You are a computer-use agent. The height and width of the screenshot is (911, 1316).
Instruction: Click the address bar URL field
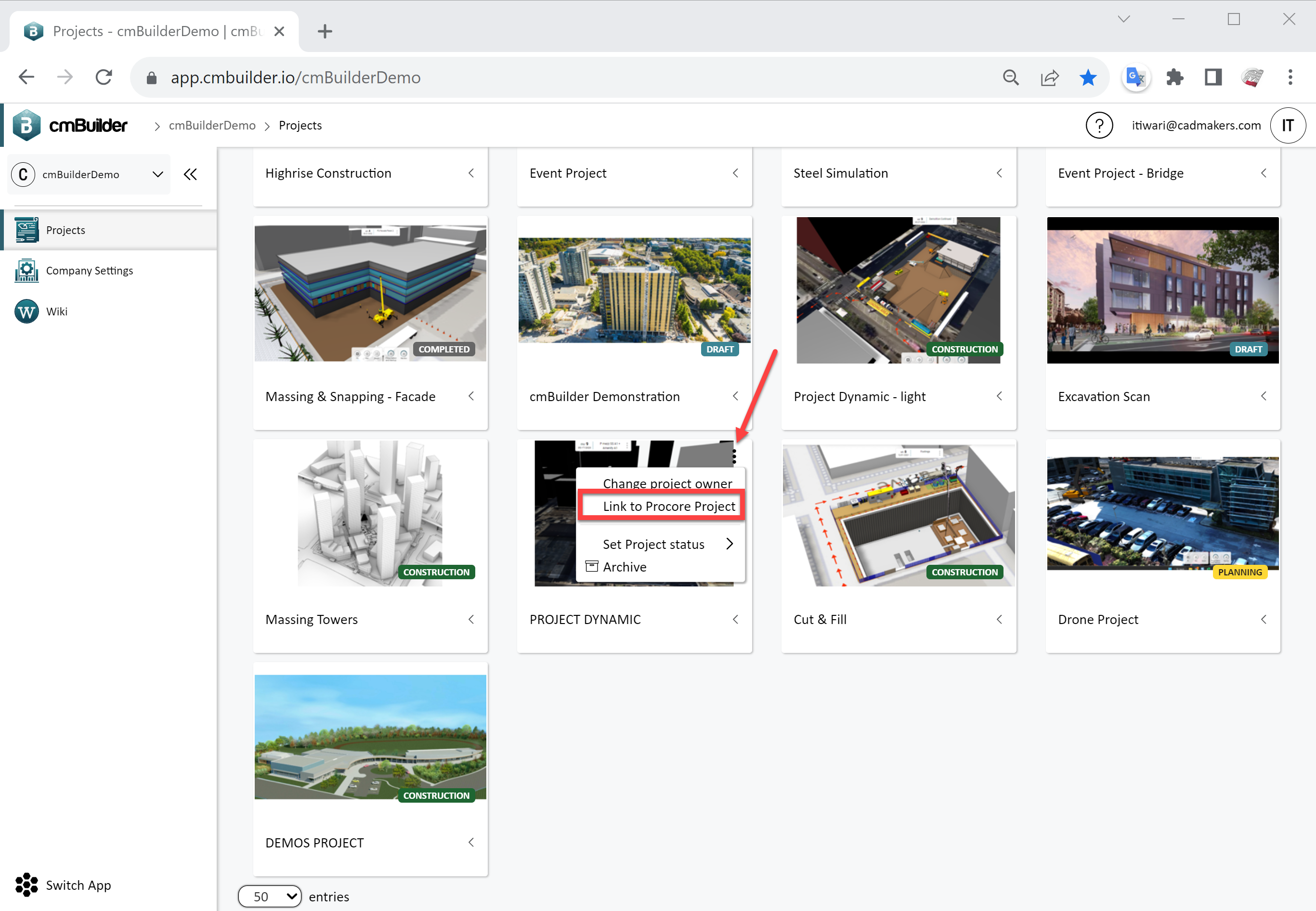[x=571, y=78]
